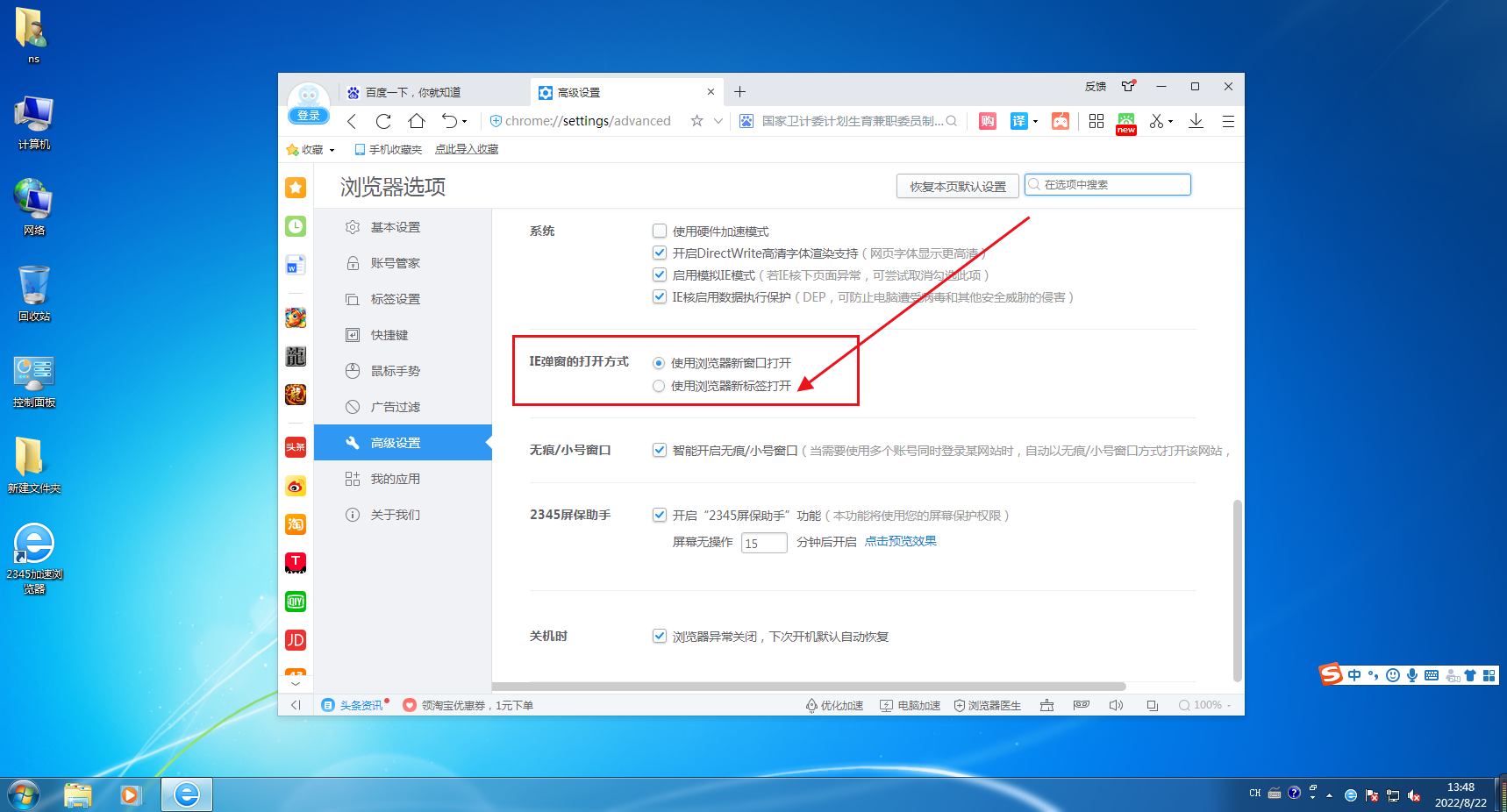Open 账号管家 settings section
Viewport: 1507px width, 812px height.
point(403,263)
